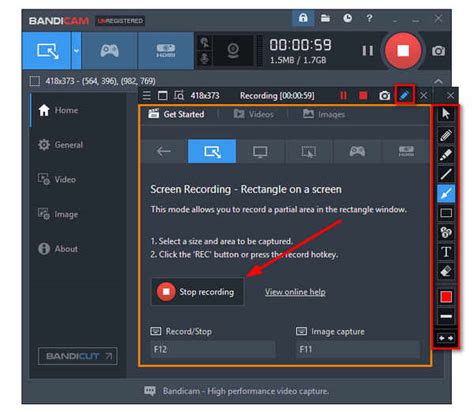Click the Record/Stop hotkey field F12
Screen dimensions: 474x412
[x=213, y=349]
